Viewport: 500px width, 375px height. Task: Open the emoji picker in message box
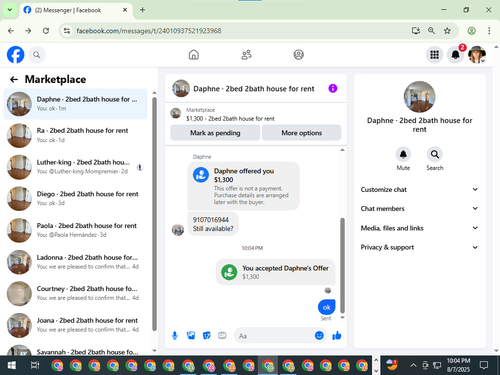pyautogui.click(x=319, y=335)
